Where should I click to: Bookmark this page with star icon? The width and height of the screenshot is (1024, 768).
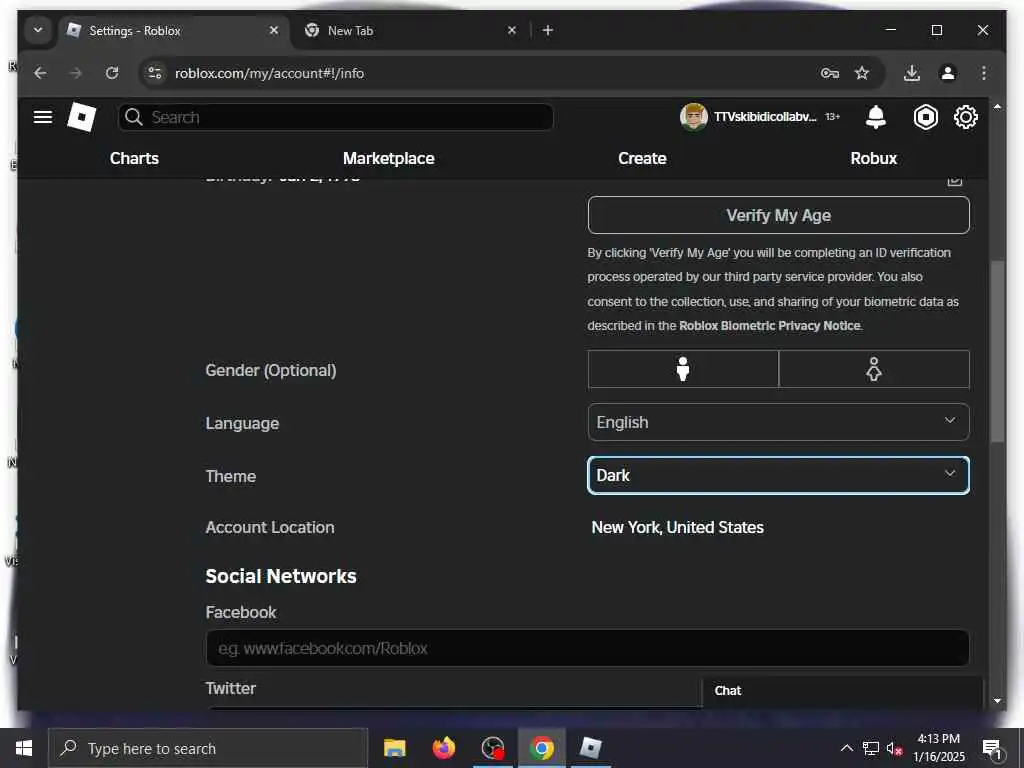point(862,73)
